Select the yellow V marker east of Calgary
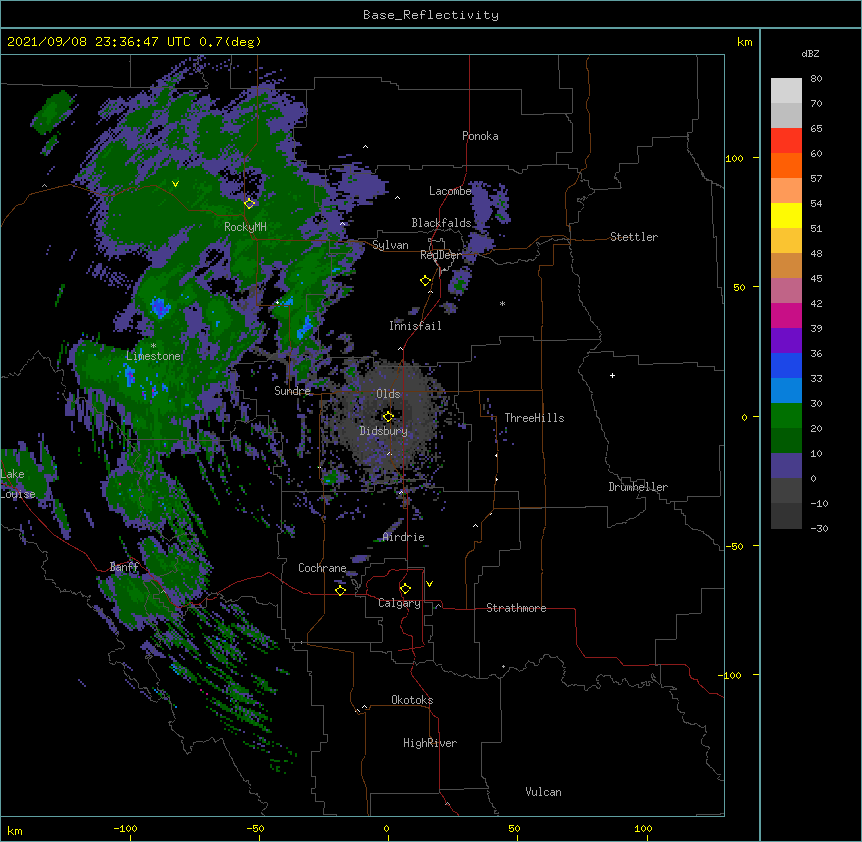The width and height of the screenshot is (862, 842). [429, 584]
